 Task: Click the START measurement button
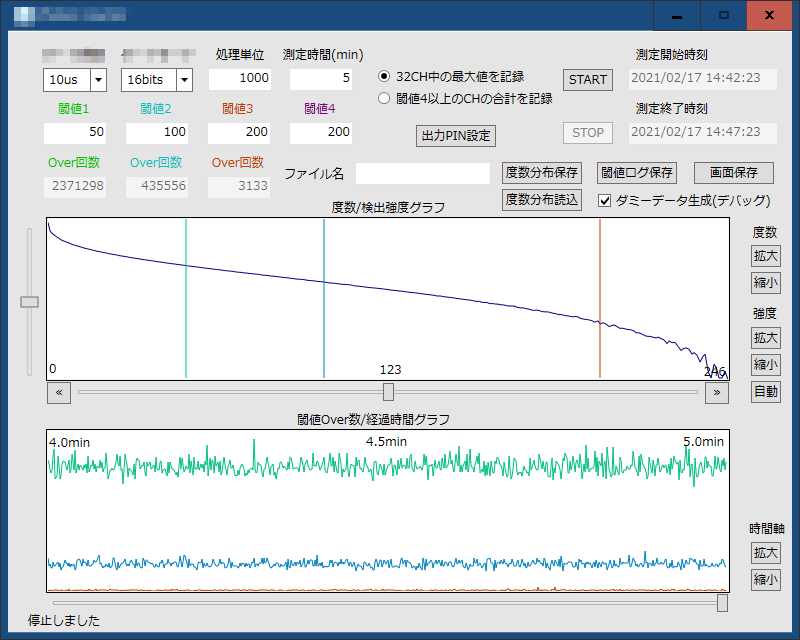pyautogui.click(x=587, y=79)
